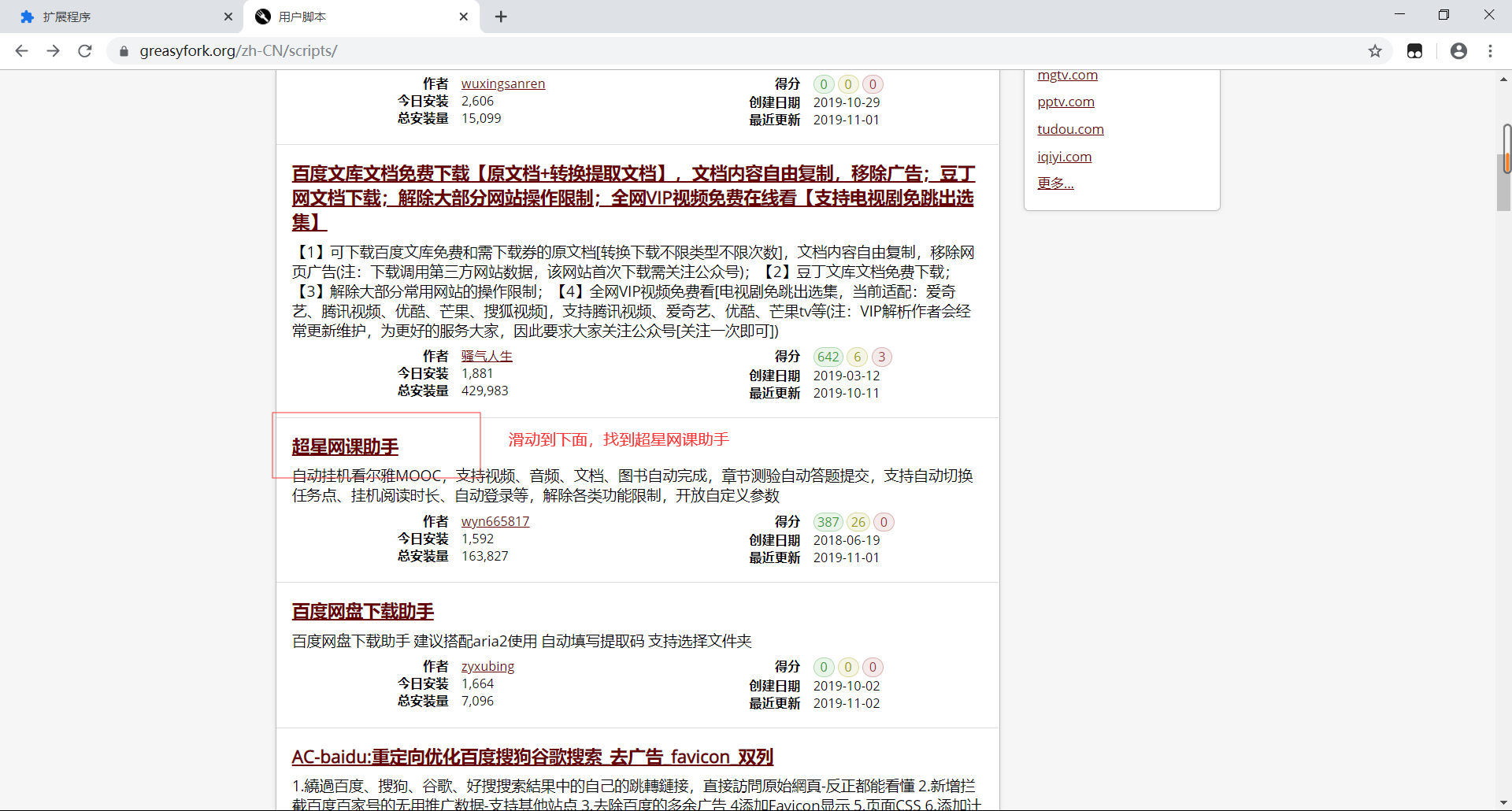Click the address bar URL field
This screenshot has height=811, width=1512.
[740, 51]
